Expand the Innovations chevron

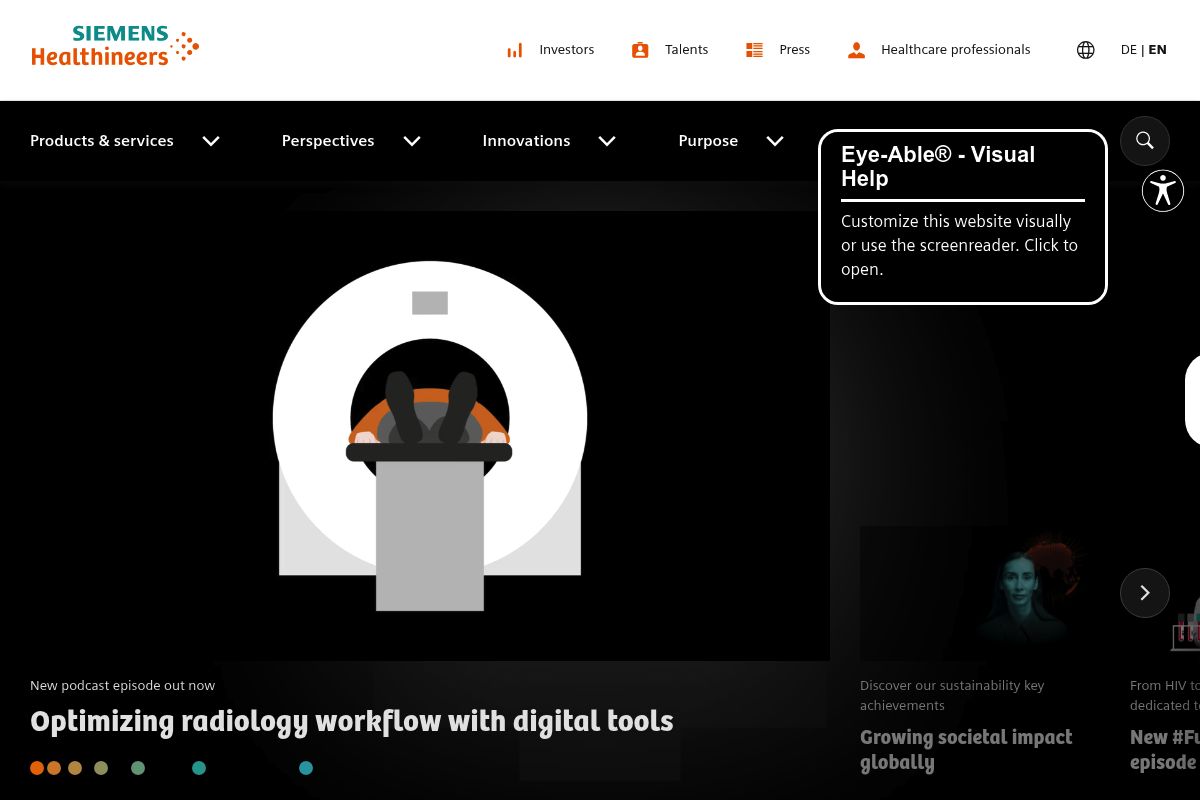(607, 141)
